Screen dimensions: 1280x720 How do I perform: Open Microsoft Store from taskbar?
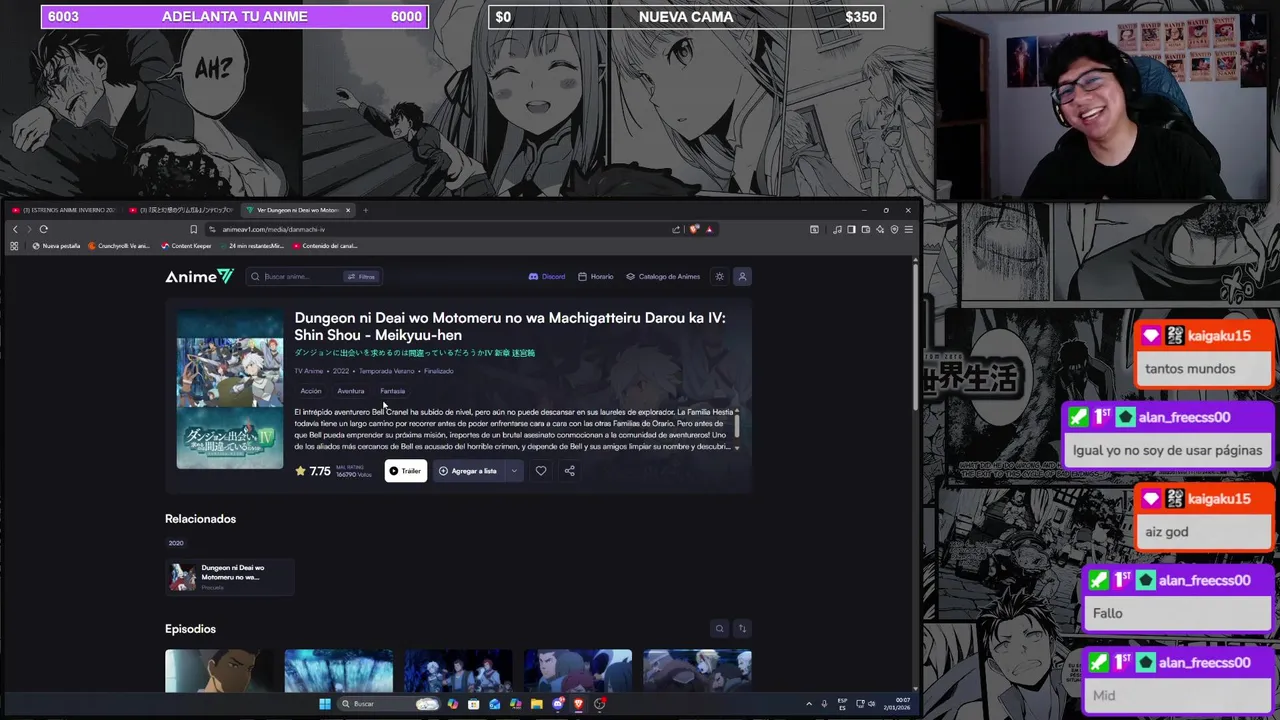click(474, 704)
